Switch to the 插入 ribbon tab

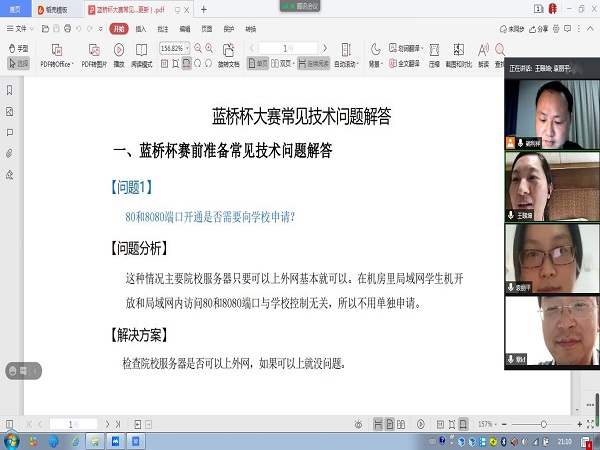pos(141,29)
